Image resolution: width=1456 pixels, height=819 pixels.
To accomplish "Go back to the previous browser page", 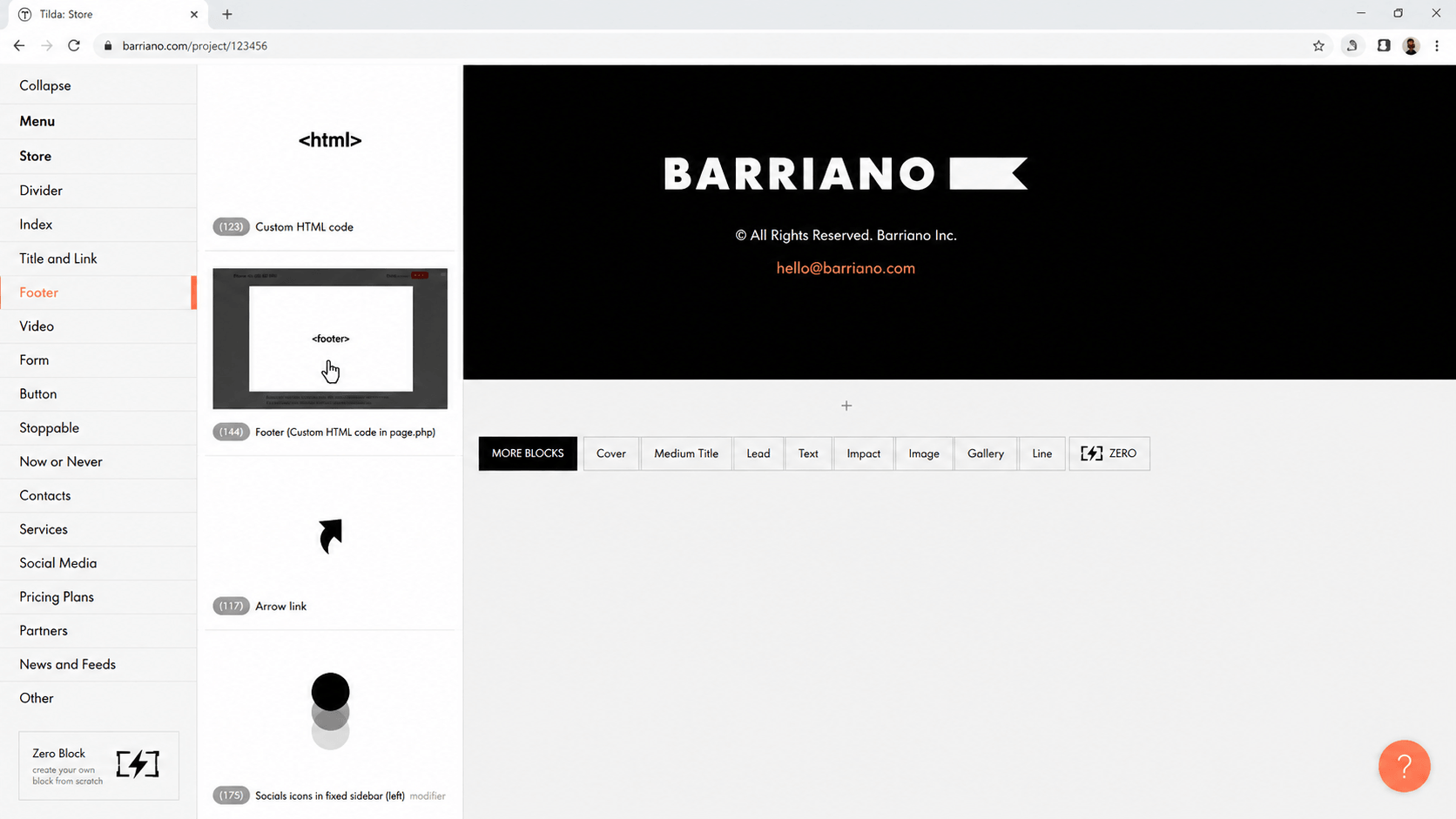I will click(x=19, y=45).
